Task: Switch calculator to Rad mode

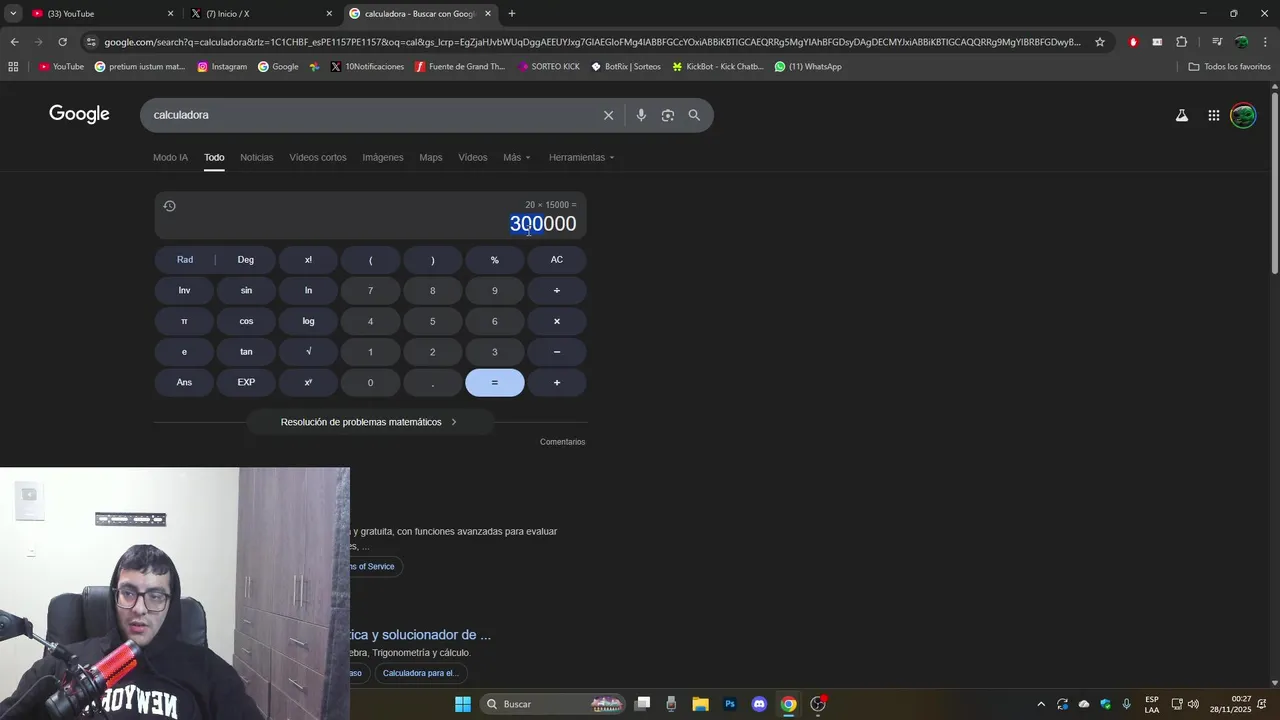Action: tap(185, 260)
